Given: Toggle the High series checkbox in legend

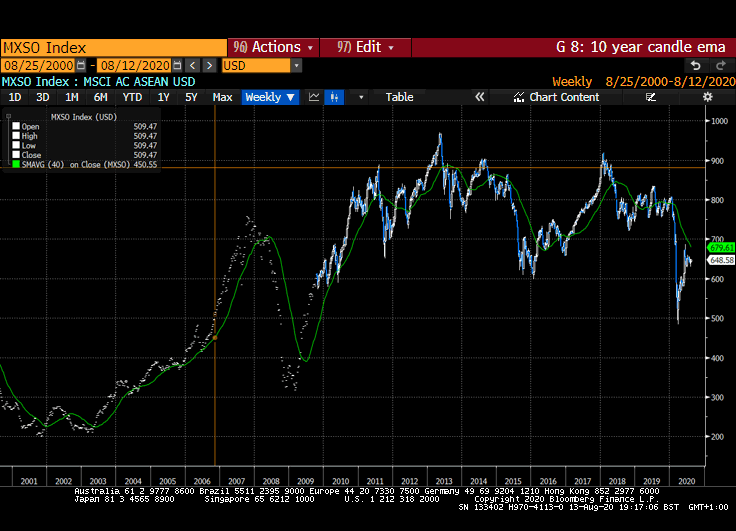Looking at the screenshot, I should click(x=15, y=136).
